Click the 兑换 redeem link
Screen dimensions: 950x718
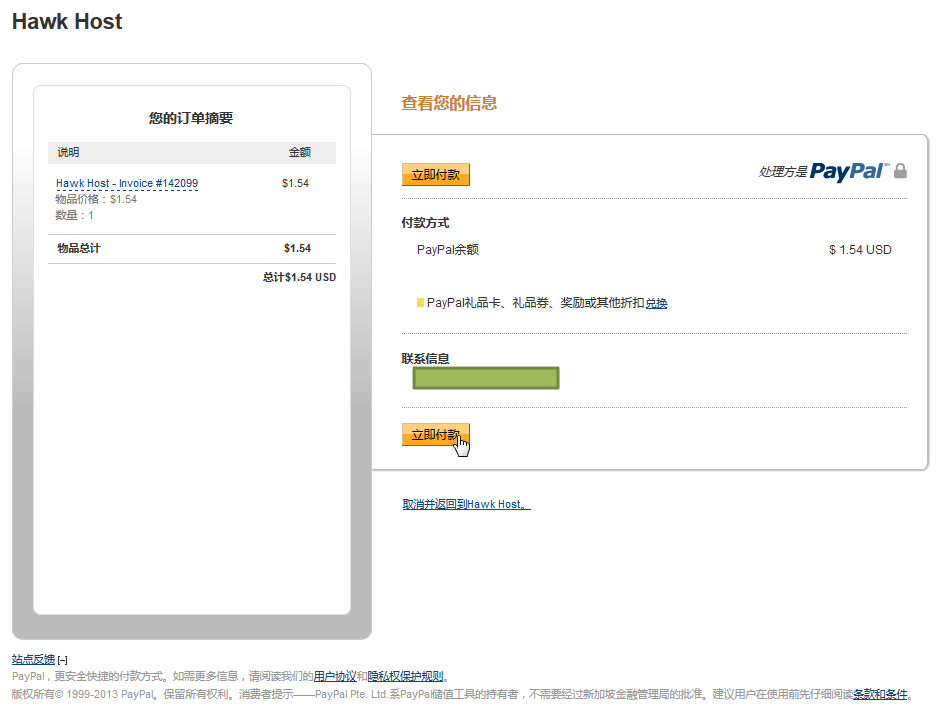pos(656,303)
